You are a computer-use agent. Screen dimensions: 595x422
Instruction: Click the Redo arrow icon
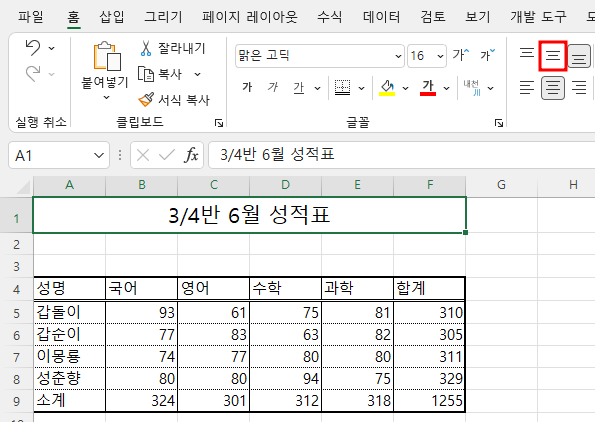(x=33, y=73)
